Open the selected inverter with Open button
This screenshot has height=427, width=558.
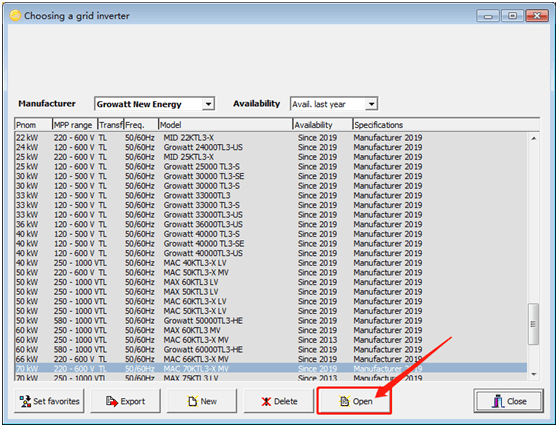tap(354, 401)
